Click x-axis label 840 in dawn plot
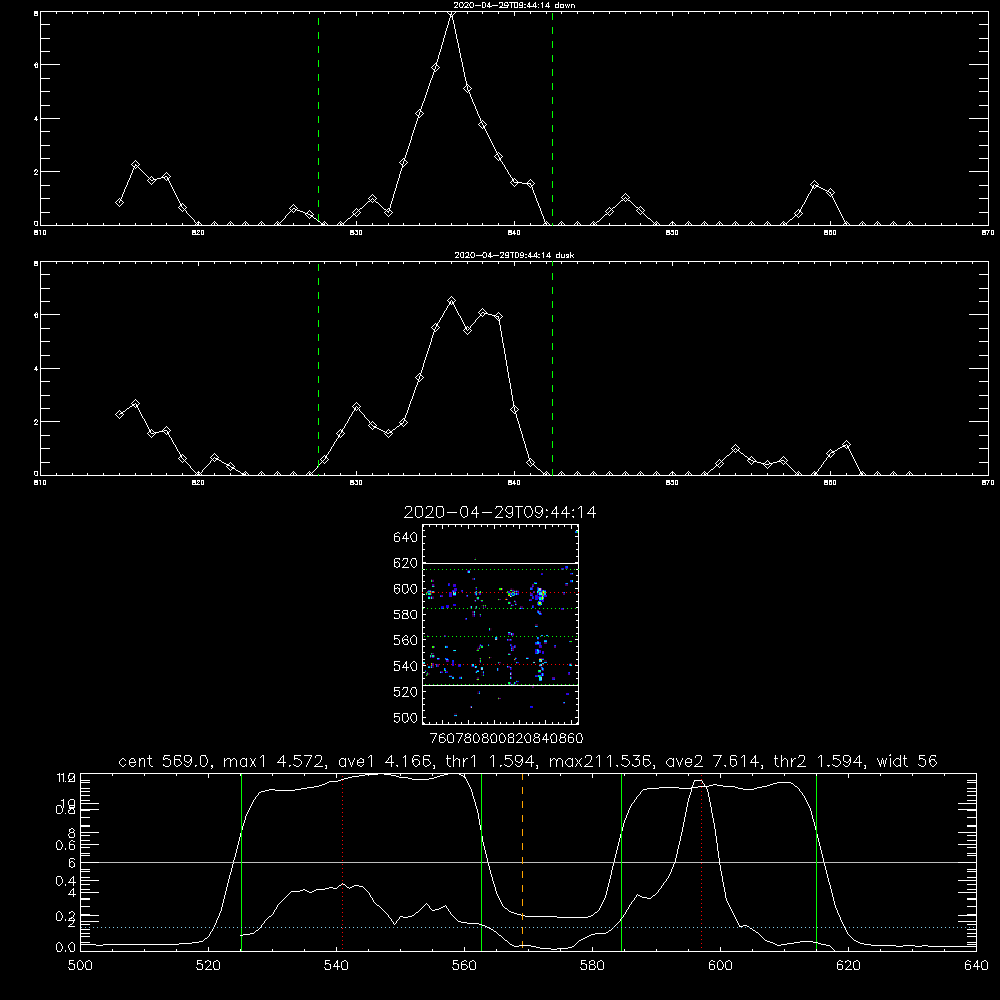 point(514,233)
